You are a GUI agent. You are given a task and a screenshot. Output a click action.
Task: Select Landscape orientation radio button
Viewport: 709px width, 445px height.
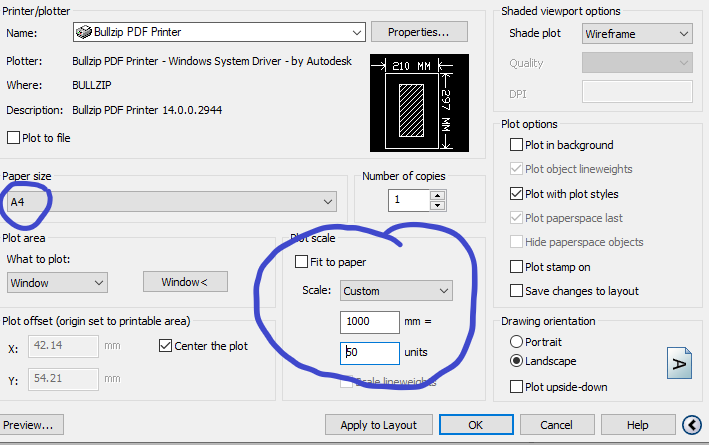(516, 360)
